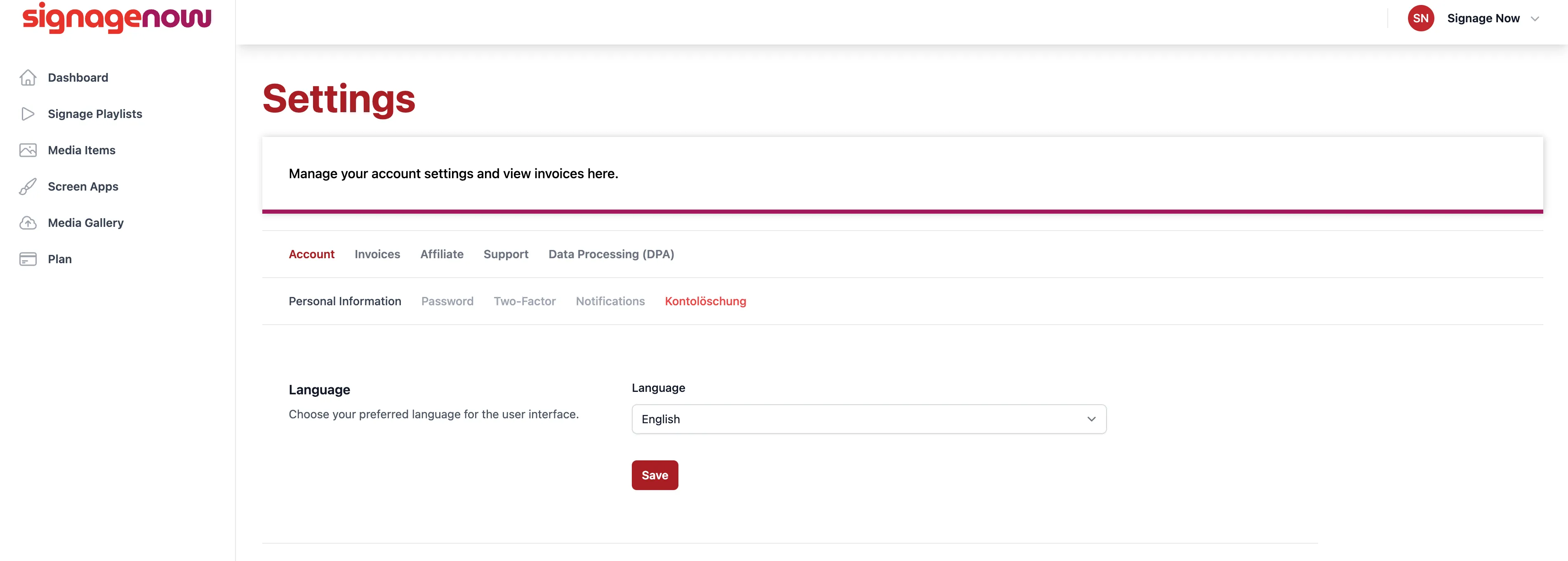Viewport: 1568px width, 561px height.
Task: Open the Affiliate tab
Action: point(442,254)
